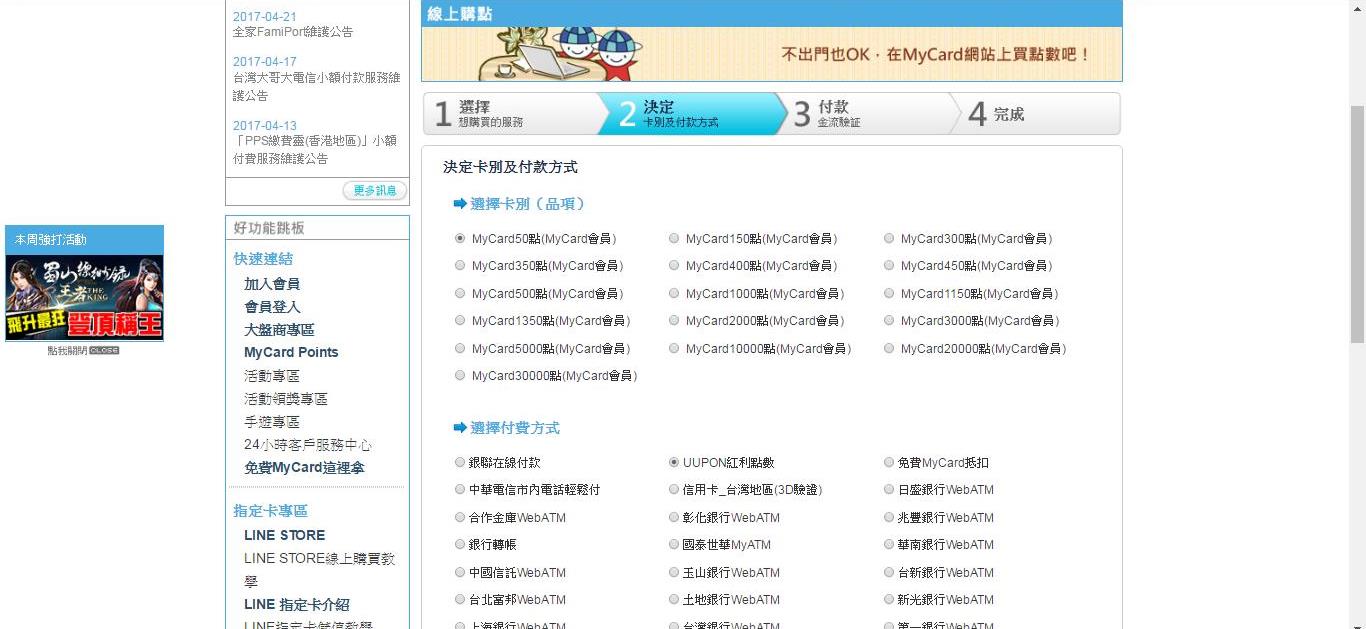Open 24小時客戶服務中心 link
The height and width of the screenshot is (629, 1366).
pyautogui.click(x=308, y=445)
